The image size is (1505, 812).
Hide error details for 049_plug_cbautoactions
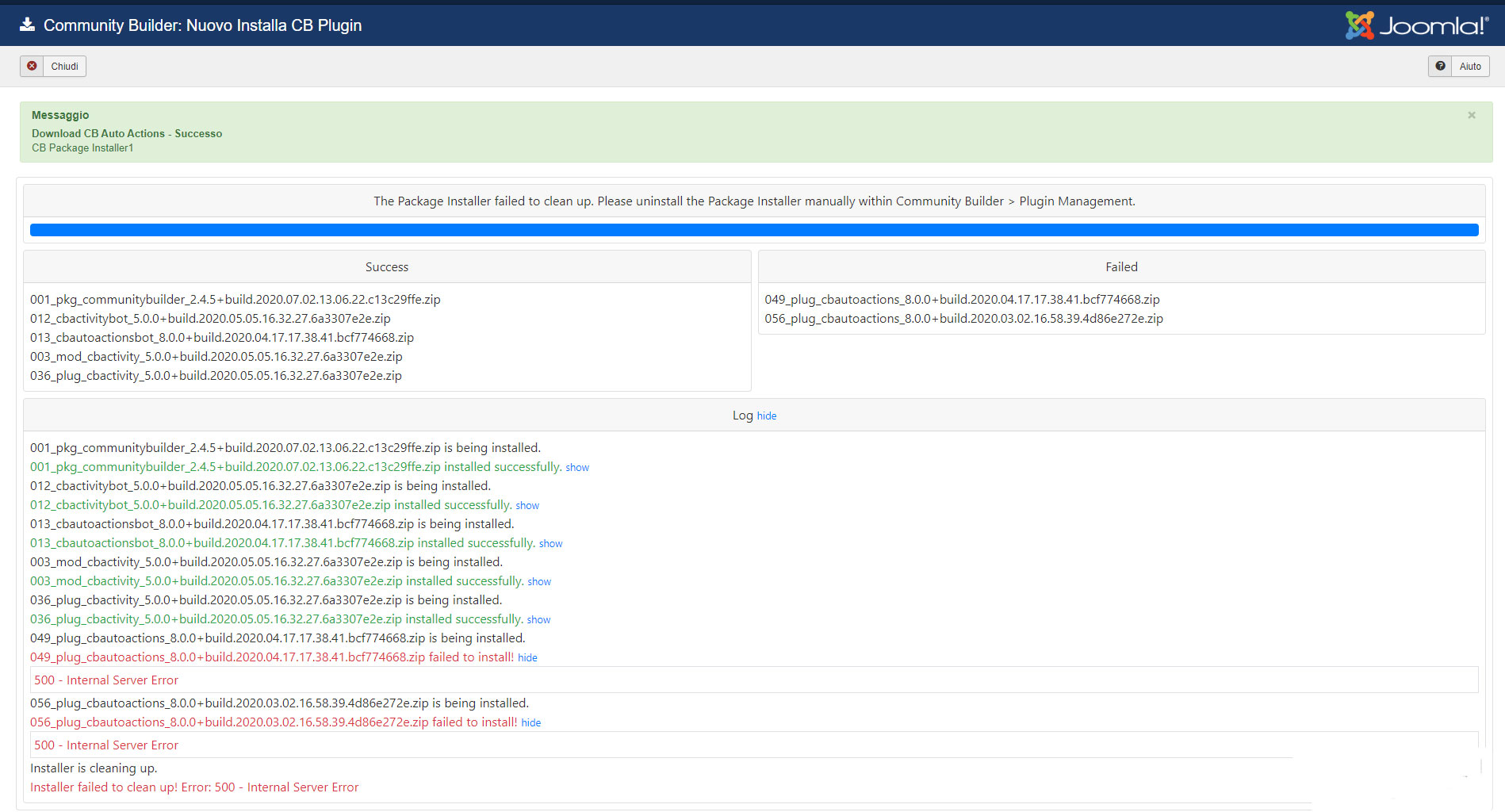527,658
